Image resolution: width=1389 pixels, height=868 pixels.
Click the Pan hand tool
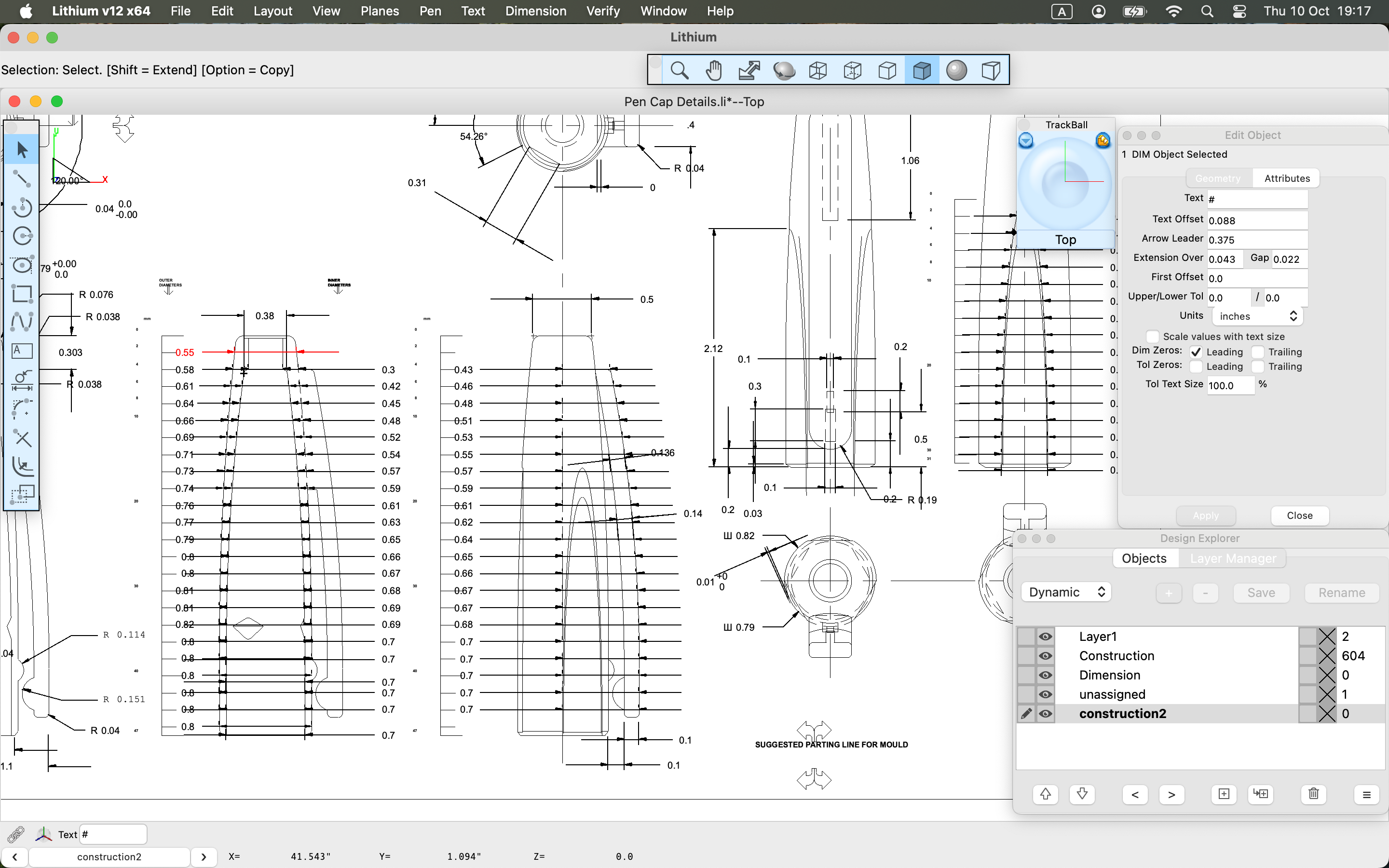pos(713,70)
